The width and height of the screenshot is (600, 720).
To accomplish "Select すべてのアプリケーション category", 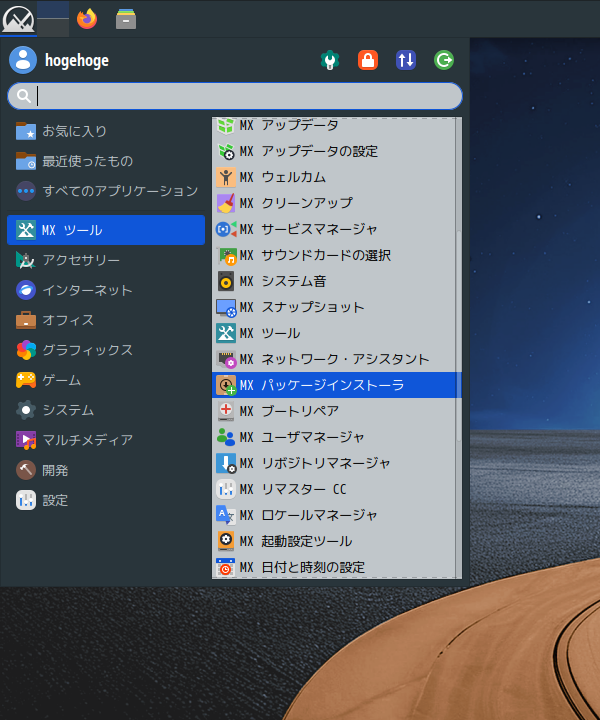I will [106, 191].
